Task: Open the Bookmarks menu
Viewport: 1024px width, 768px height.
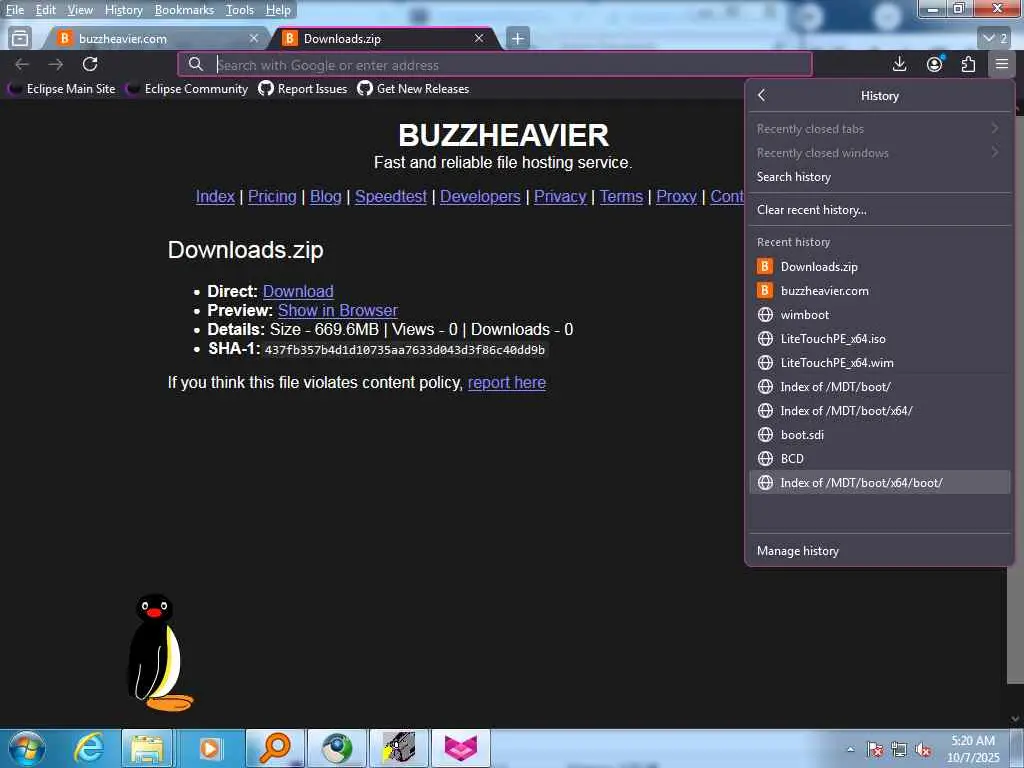Action: 184,10
